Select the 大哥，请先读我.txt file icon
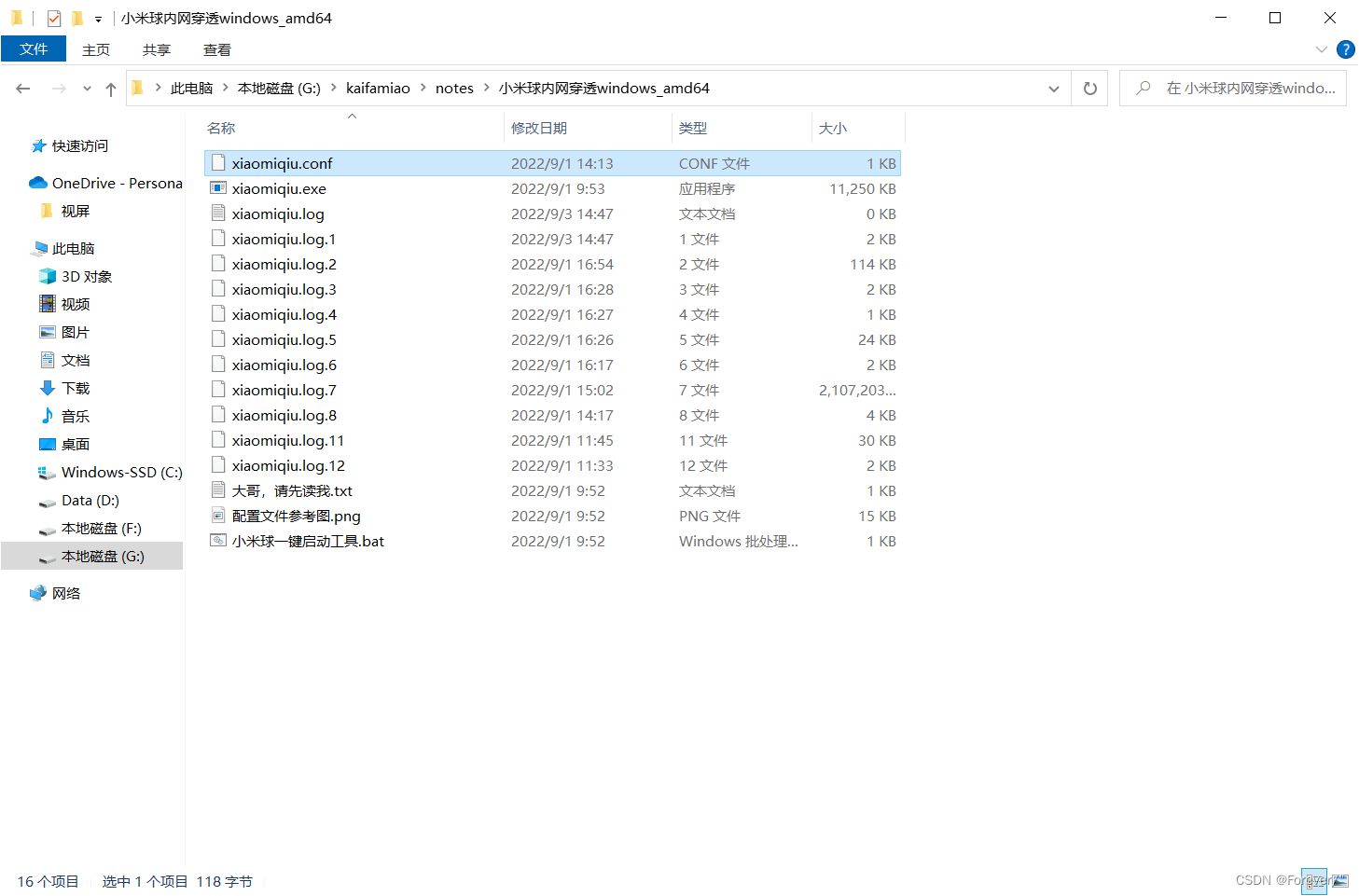The height and width of the screenshot is (896, 1359). point(218,490)
